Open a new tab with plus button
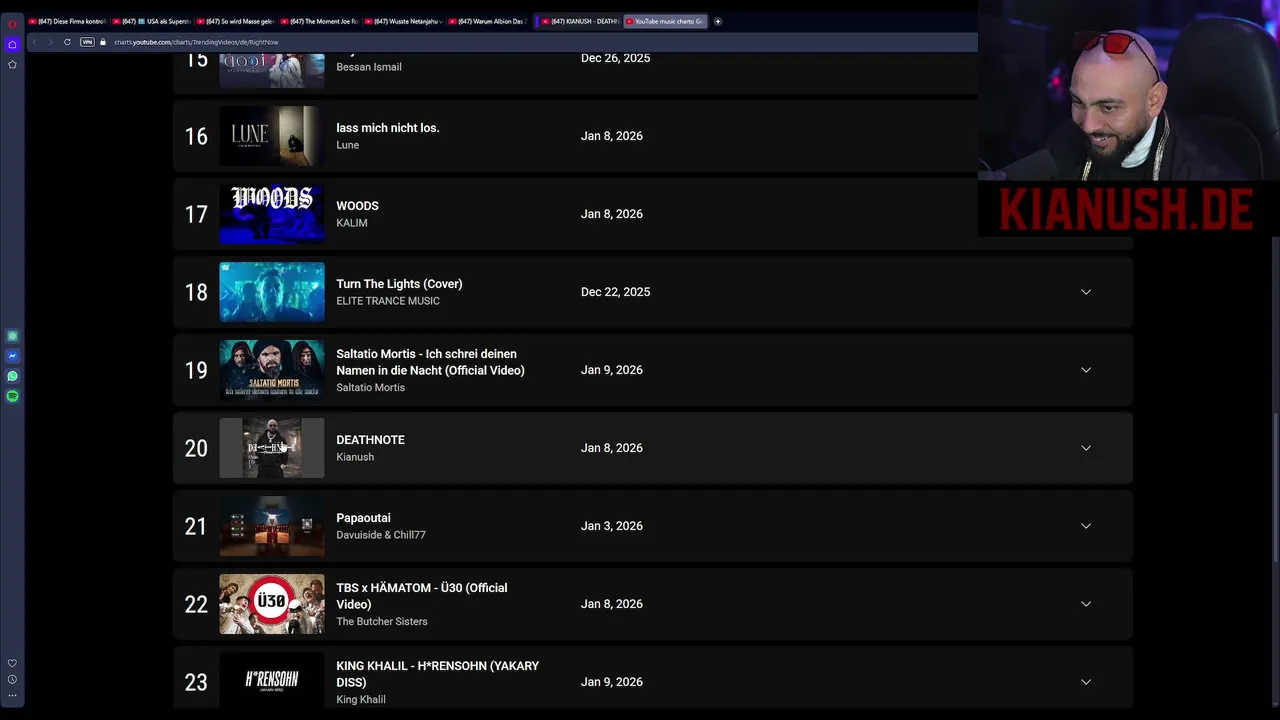This screenshot has height=720, width=1280. pyautogui.click(x=717, y=21)
